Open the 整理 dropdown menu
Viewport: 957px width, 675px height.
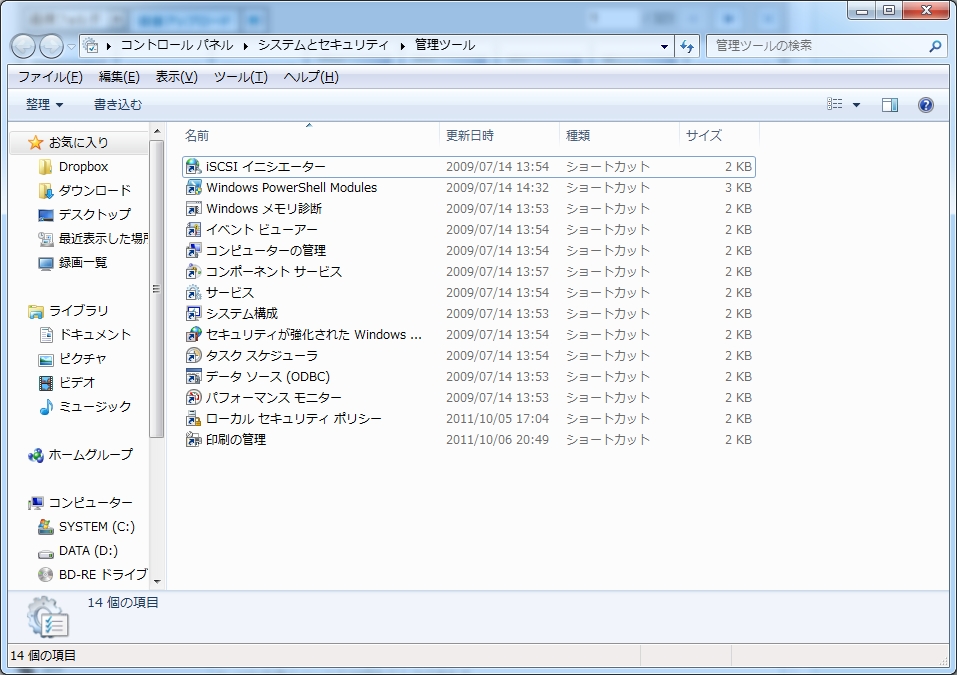pos(44,105)
